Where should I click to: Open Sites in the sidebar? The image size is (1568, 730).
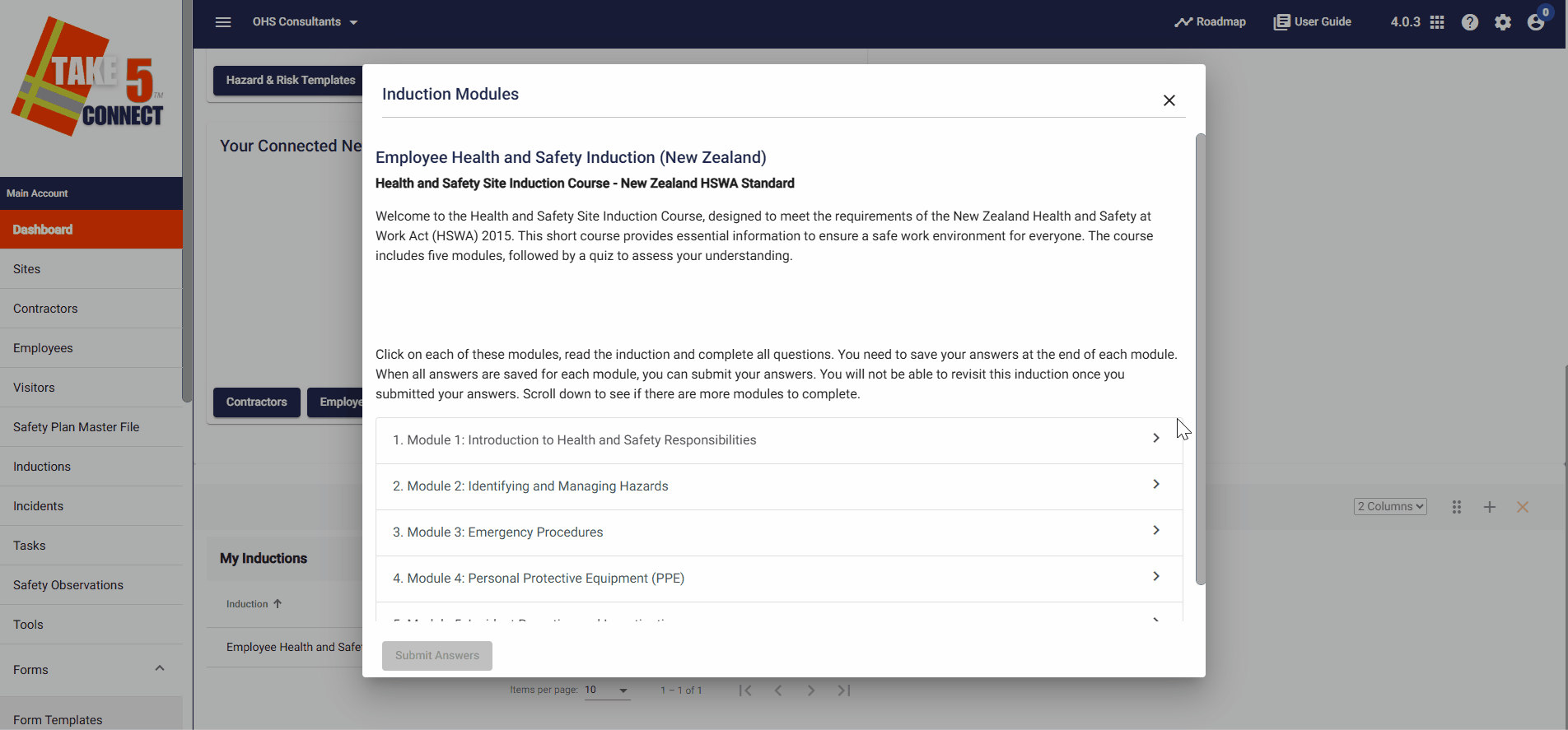[91, 269]
